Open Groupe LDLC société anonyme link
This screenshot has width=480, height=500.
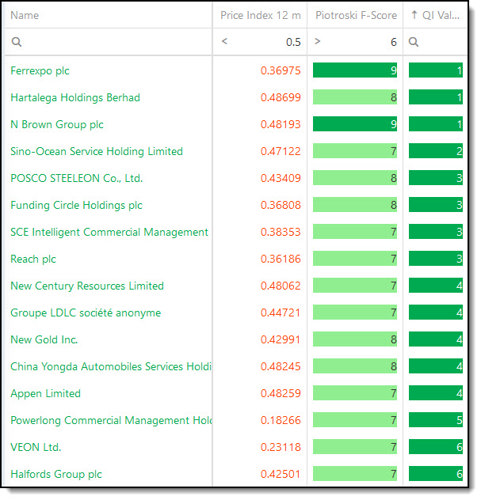point(86,313)
